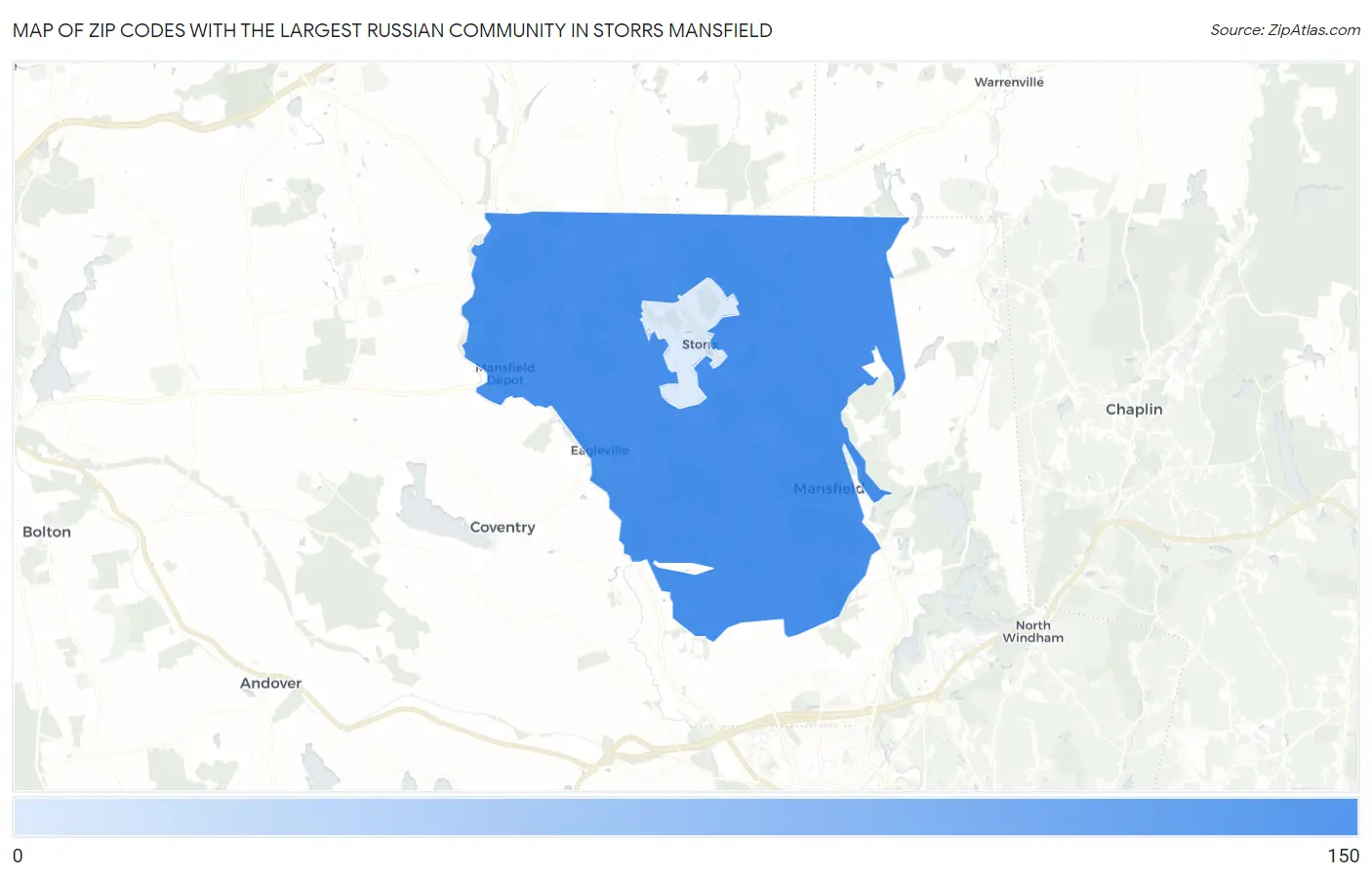The image size is (1372, 877).
Task: Select the Coventry map label
Action: tap(503, 527)
